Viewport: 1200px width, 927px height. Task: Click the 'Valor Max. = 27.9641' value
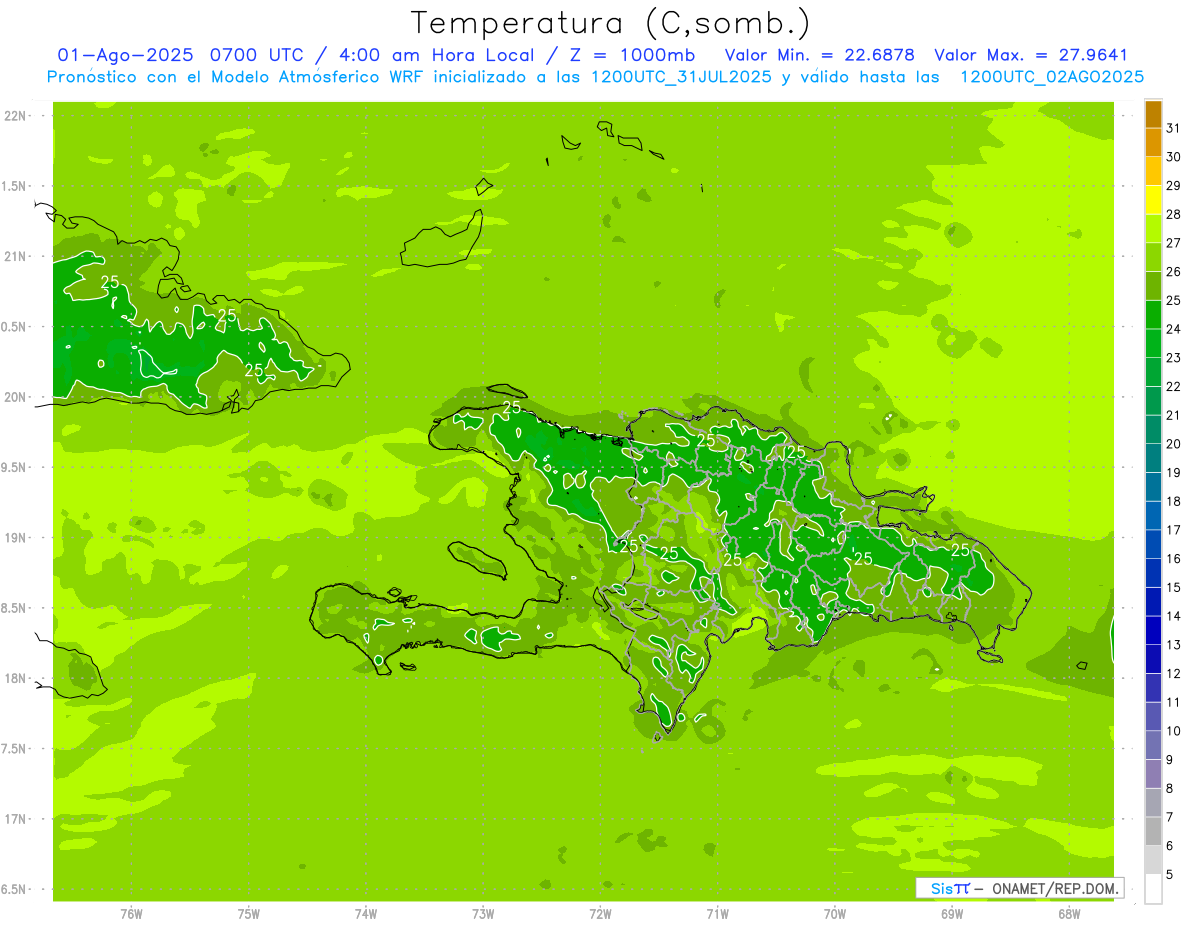1030,55
